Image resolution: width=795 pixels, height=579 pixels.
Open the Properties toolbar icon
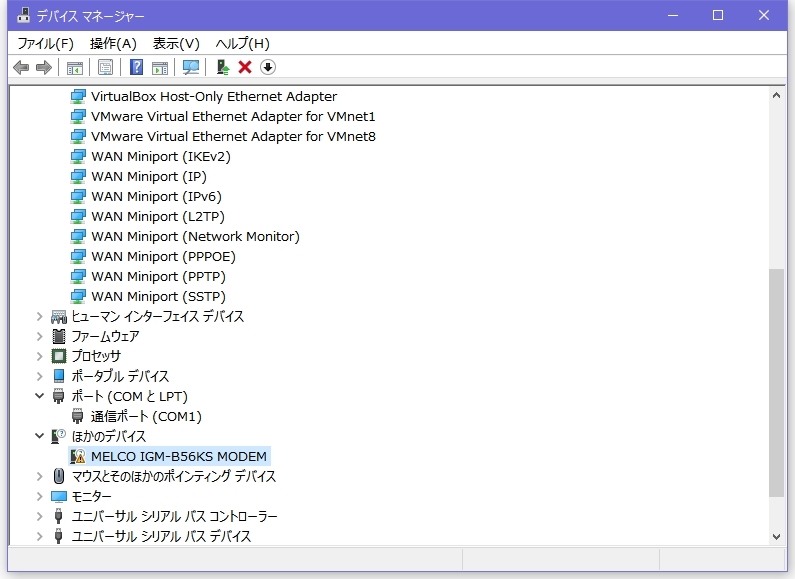(105, 67)
